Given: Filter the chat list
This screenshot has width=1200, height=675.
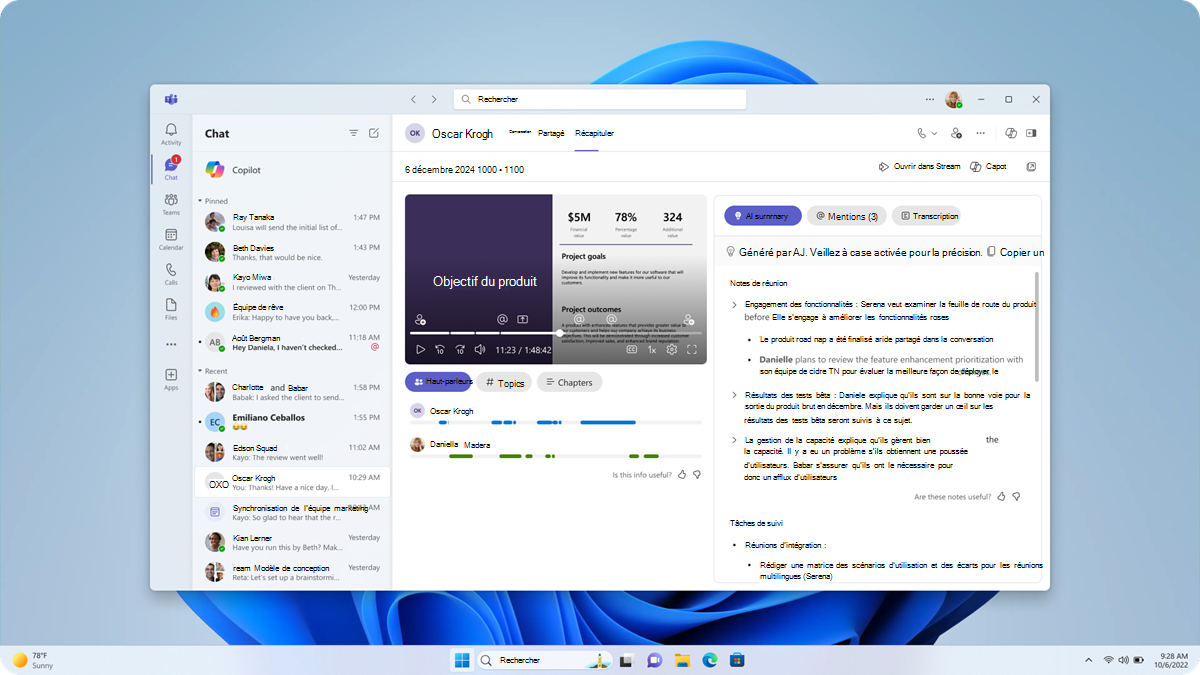Looking at the screenshot, I should pyautogui.click(x=353, y=133).
